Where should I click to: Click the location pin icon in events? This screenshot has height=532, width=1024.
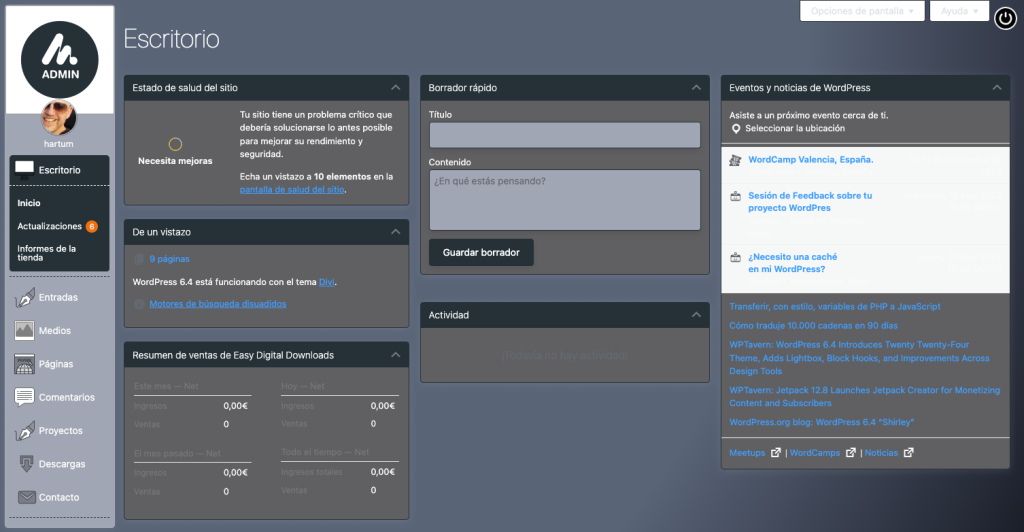[736, 129]
